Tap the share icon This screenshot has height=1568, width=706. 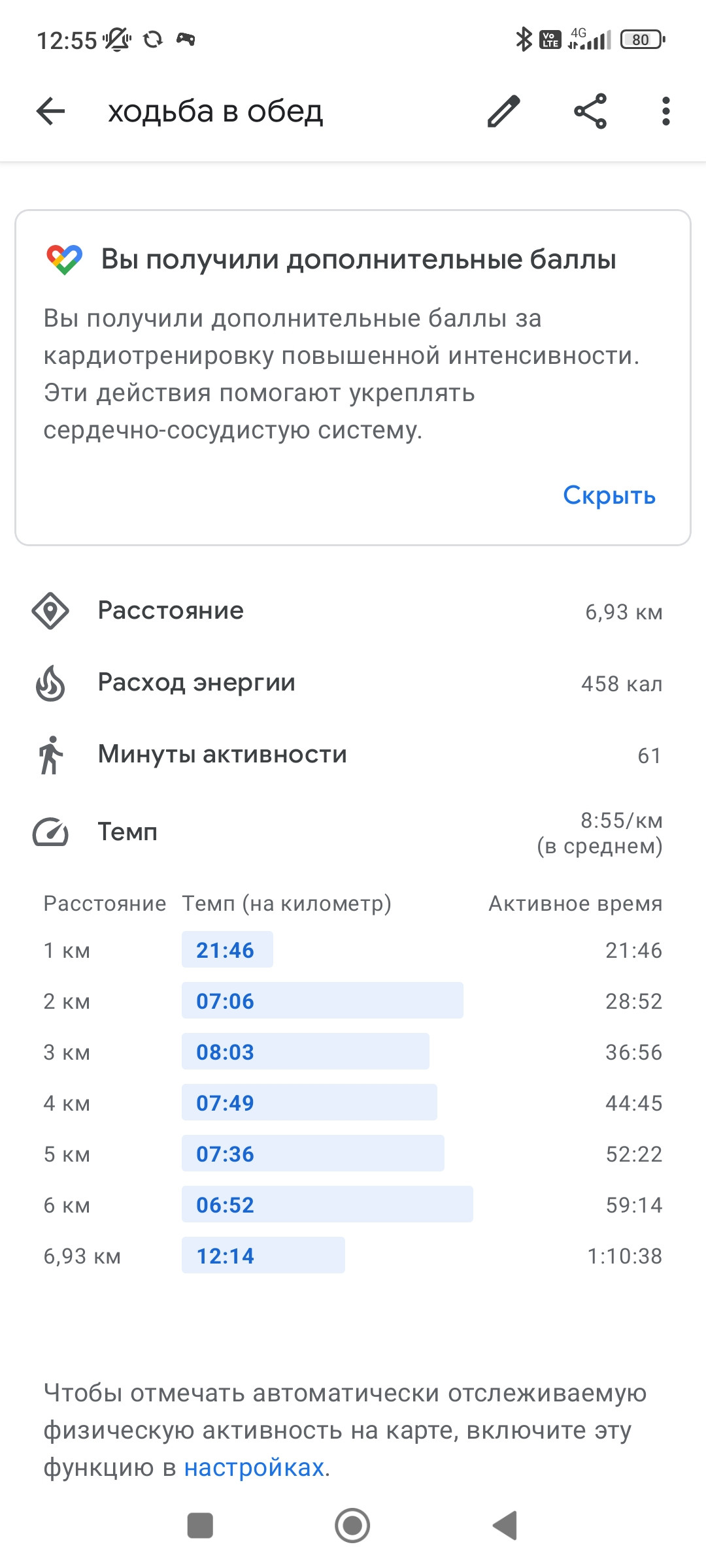click(x=590, y=111)
